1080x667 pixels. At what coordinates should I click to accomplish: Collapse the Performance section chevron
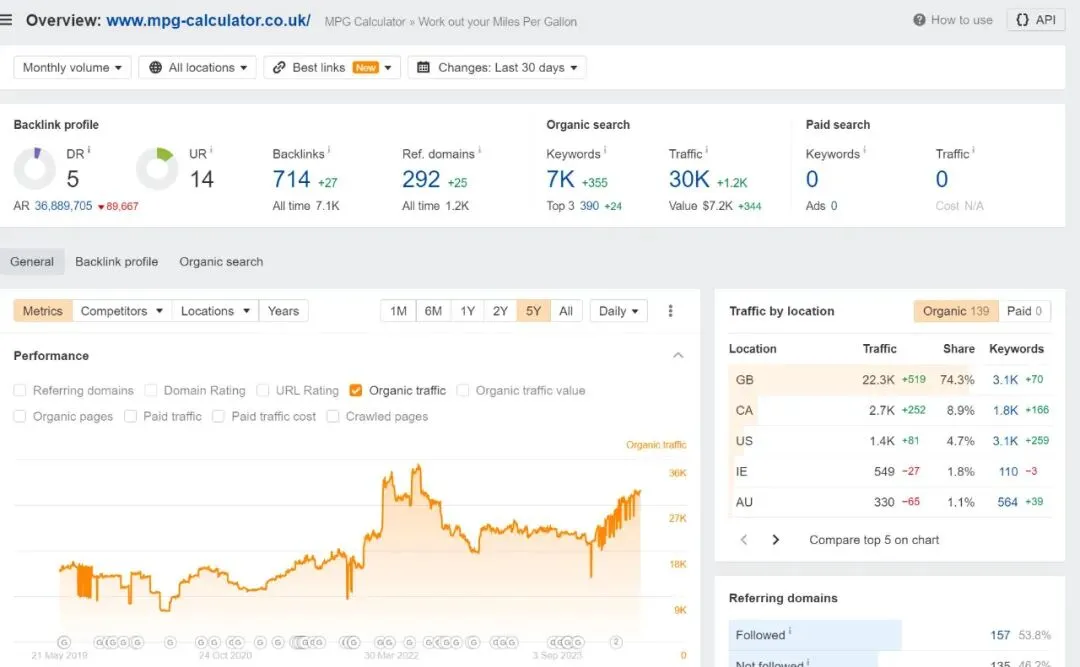click(x=678, y=356)
